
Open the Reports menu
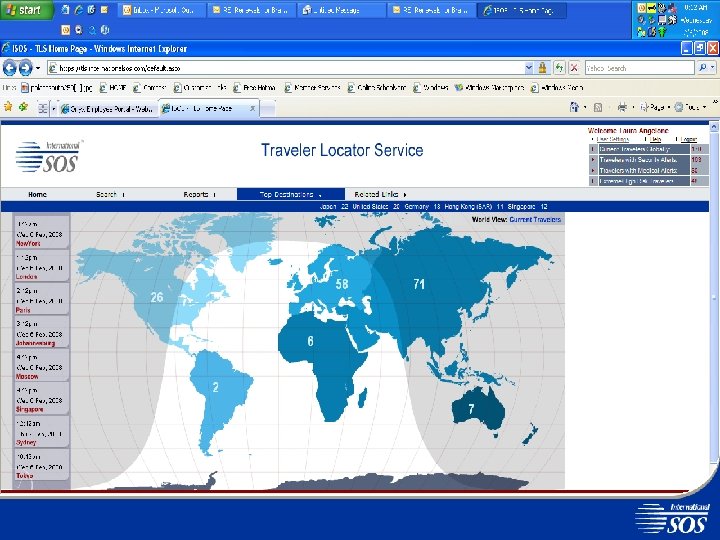[199, 194]
